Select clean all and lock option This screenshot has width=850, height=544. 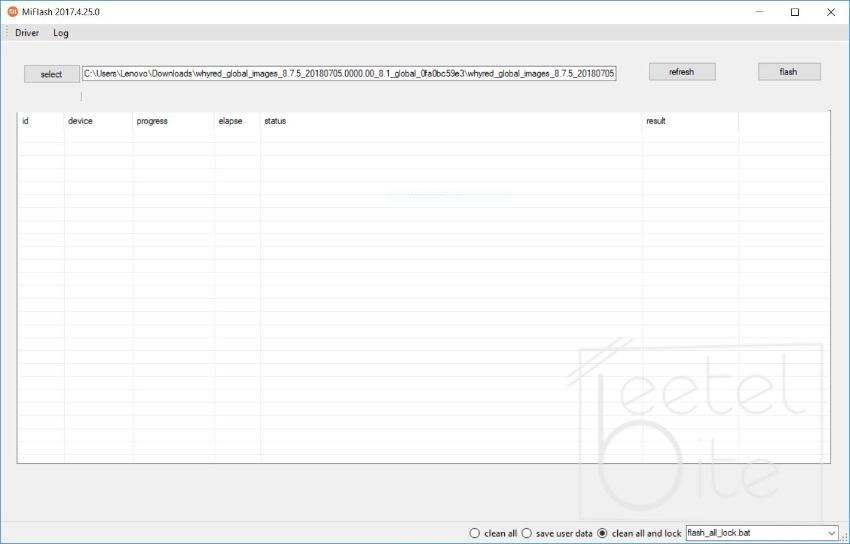pos(639,533)
